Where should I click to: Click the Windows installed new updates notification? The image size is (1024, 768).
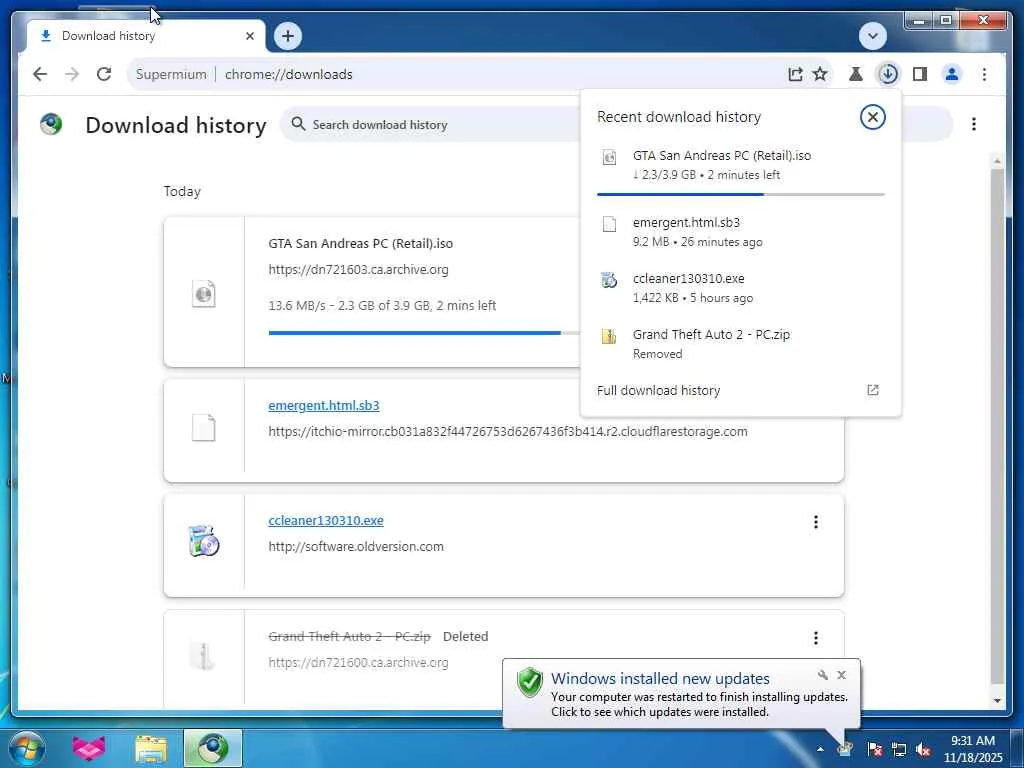pyautogui.click(x=681, y=694)
